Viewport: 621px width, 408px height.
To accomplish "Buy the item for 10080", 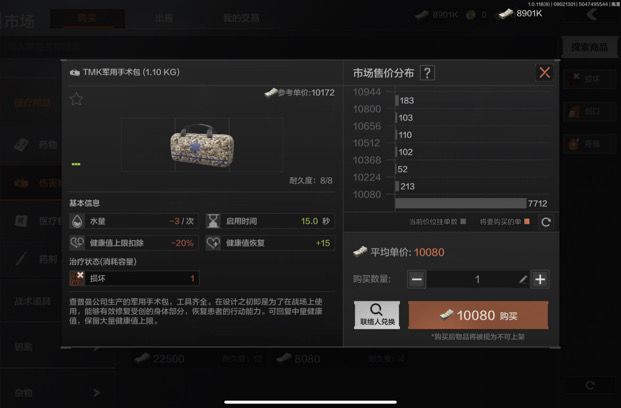I will [478, 315].
